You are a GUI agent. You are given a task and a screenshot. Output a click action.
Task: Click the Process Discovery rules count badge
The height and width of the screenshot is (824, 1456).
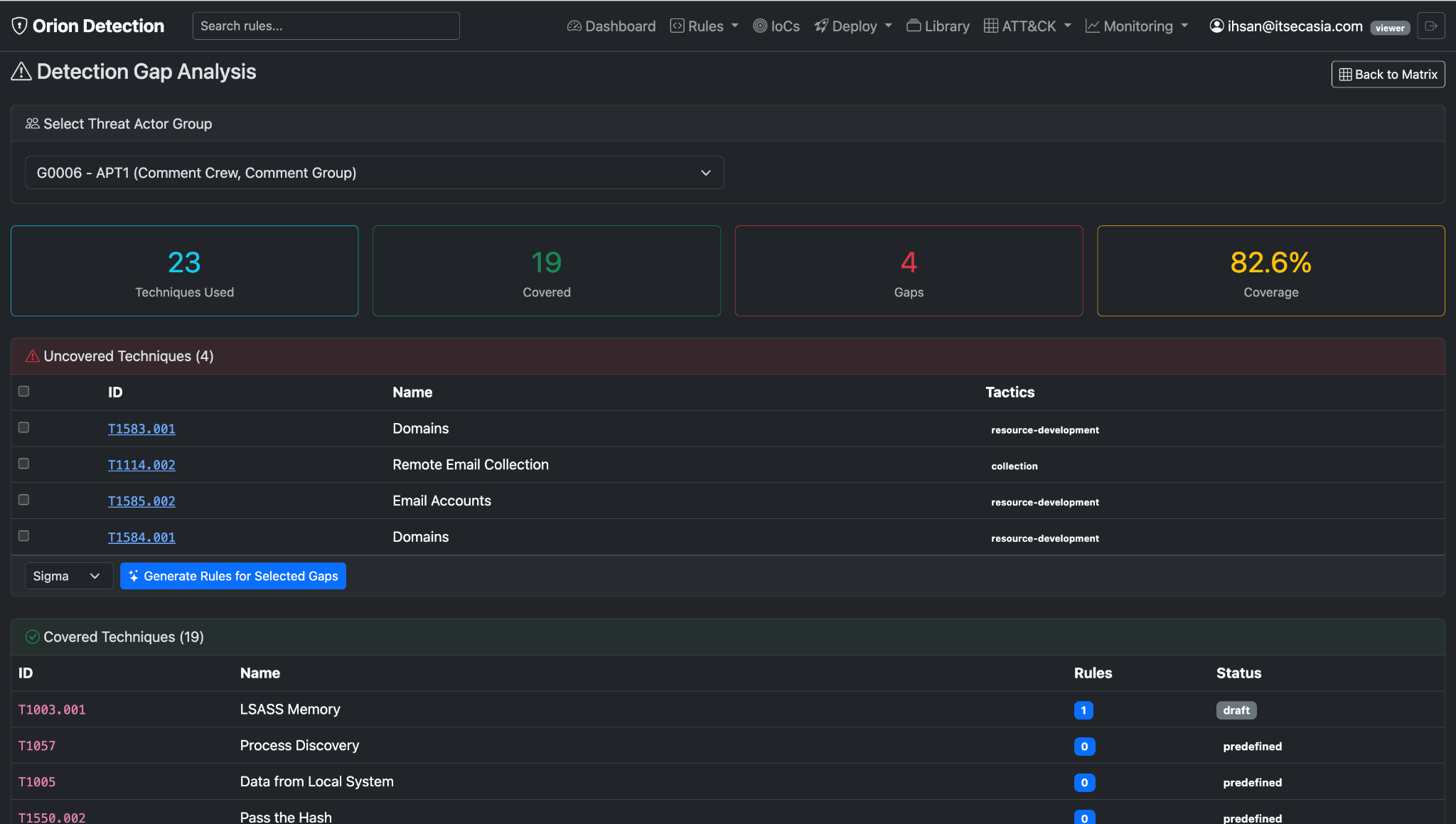(1084, 747)
